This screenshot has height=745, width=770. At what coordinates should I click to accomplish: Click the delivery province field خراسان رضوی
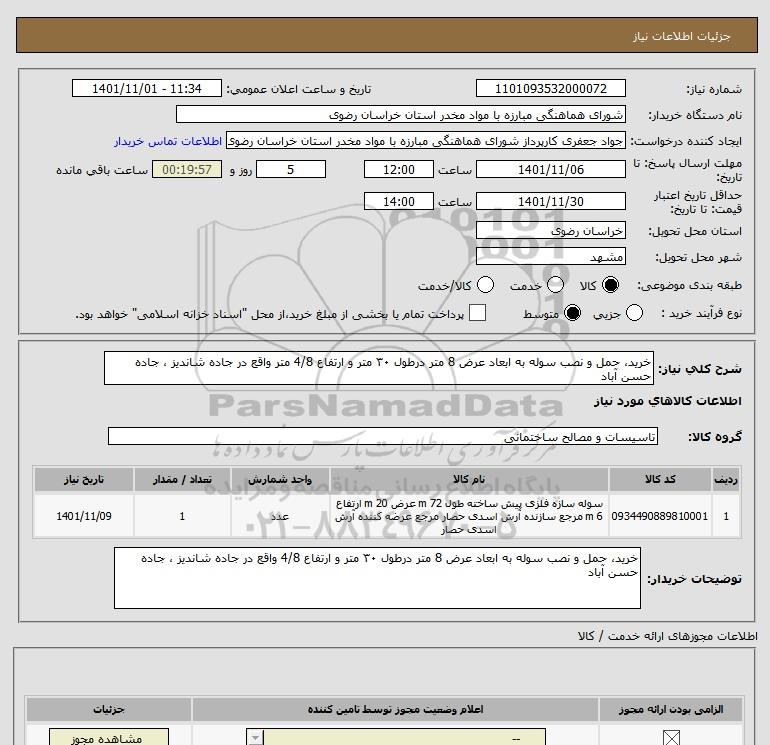[550, 230]
